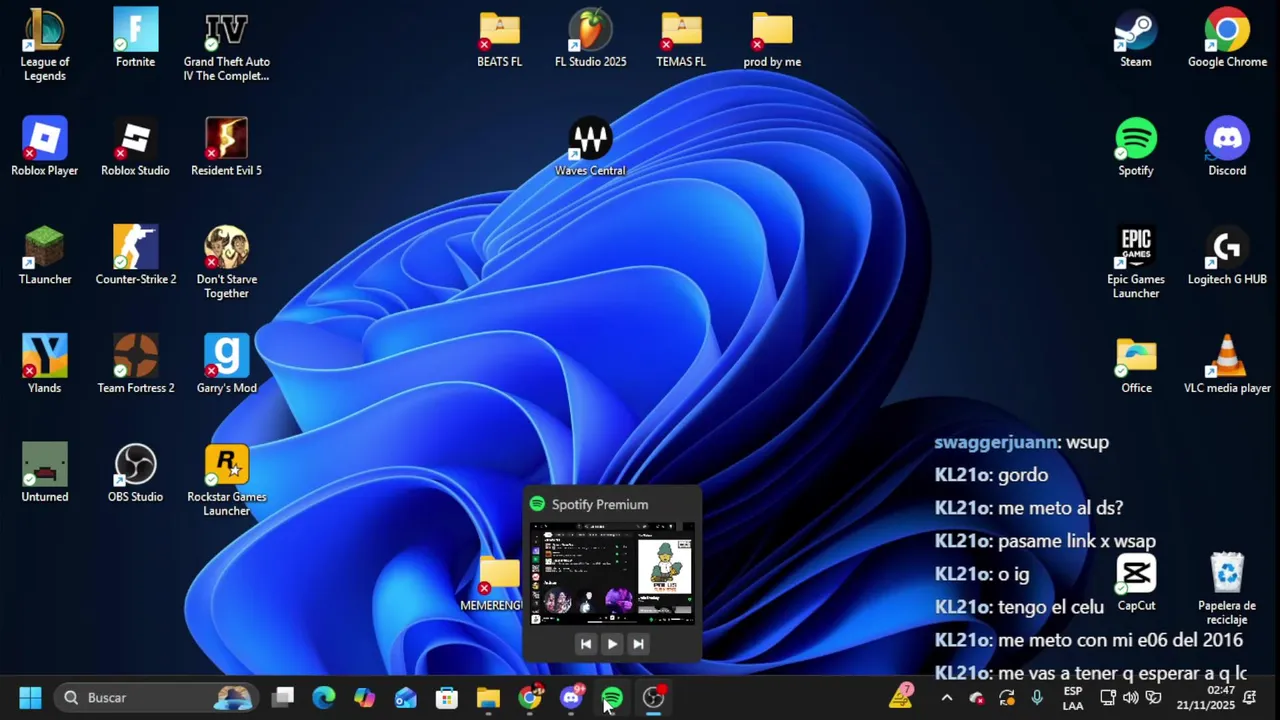This screenshot has width=1280, height=720.
Task: Open Team Fortress 2 shortcut
Action: [x=135, y=364]
